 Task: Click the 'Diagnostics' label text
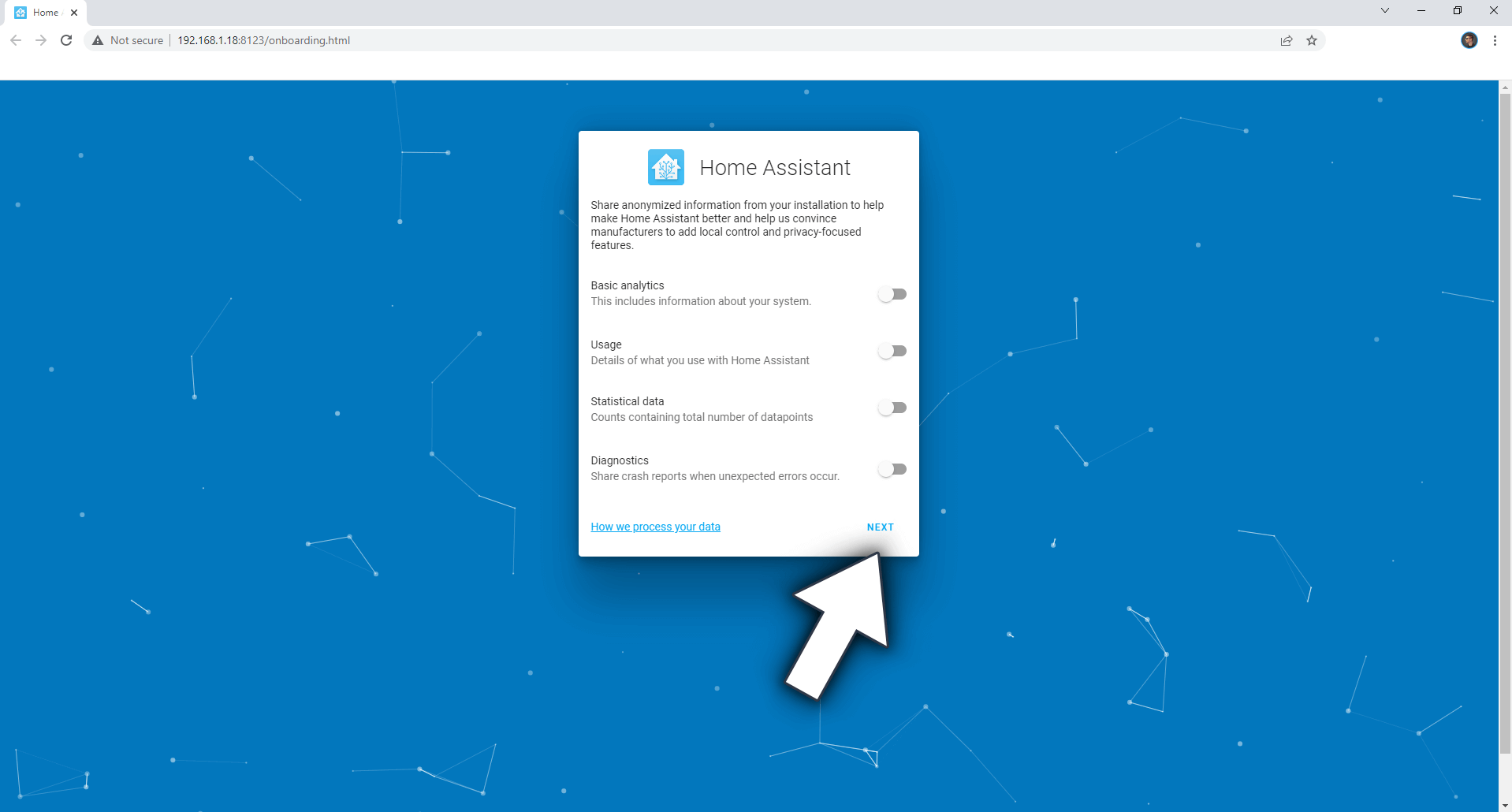point(619,460)
